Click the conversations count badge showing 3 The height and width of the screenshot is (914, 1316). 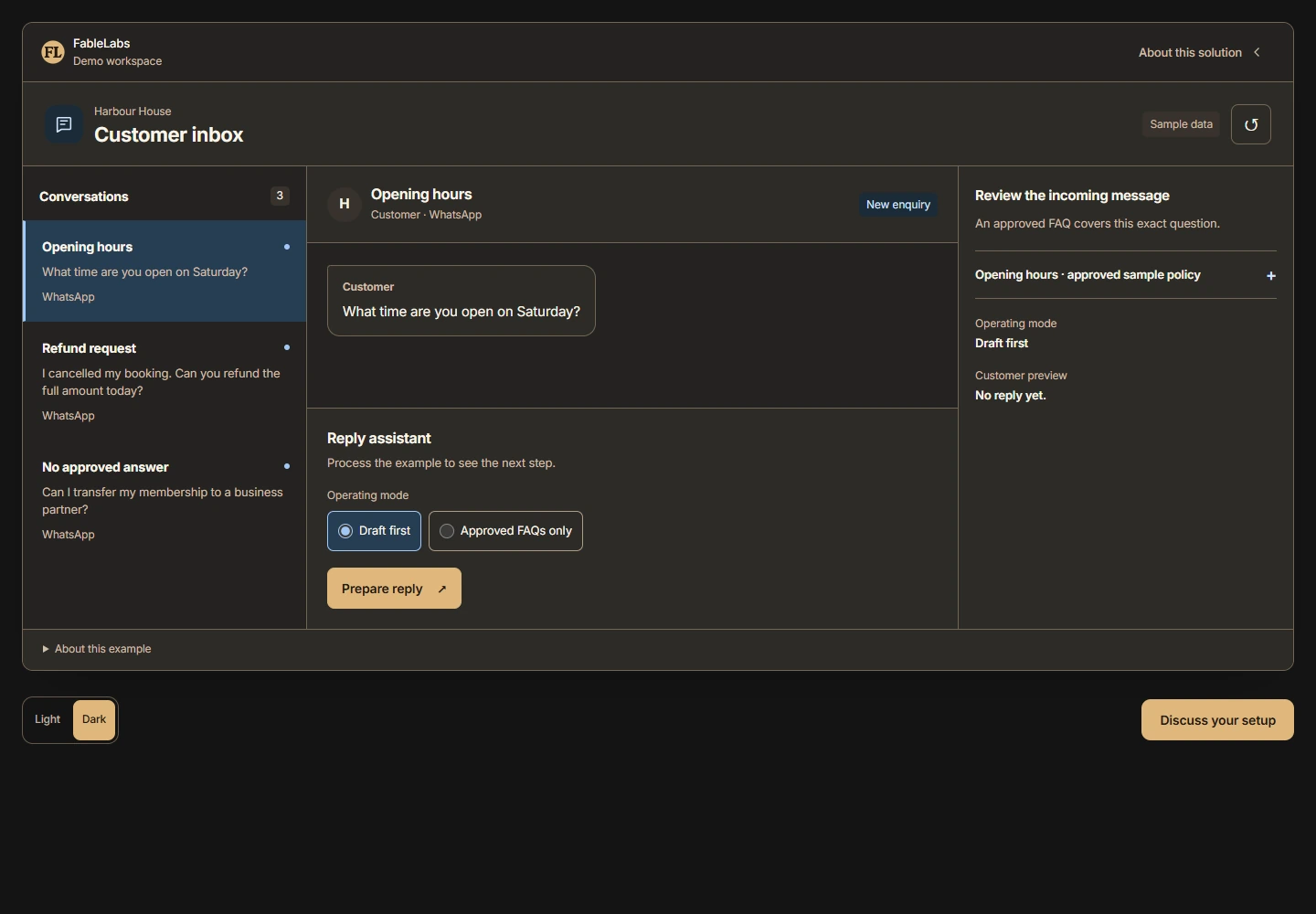280,196
